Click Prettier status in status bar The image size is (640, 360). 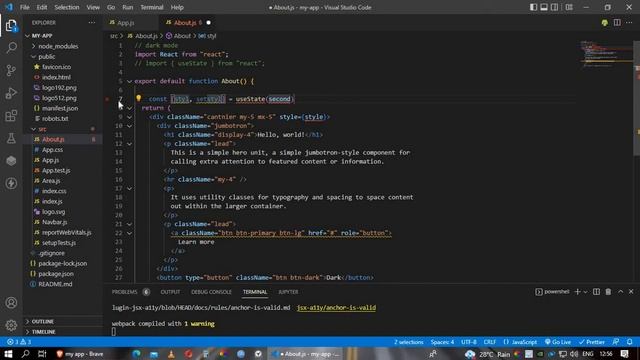[592, 342]
